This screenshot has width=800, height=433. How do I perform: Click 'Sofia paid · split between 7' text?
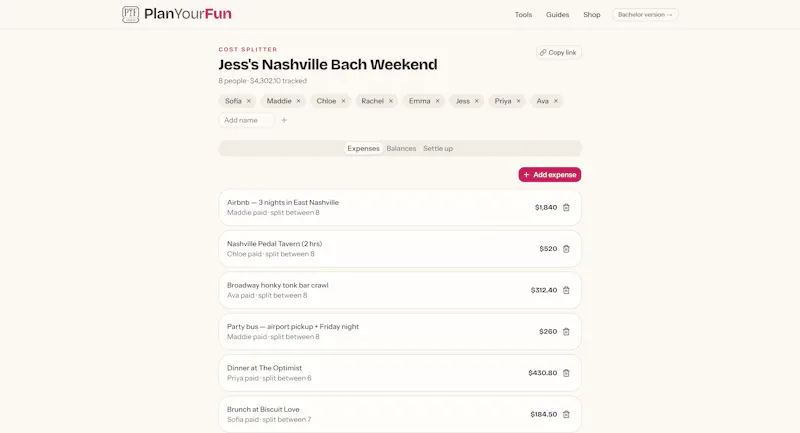click(x=269, y=419)
